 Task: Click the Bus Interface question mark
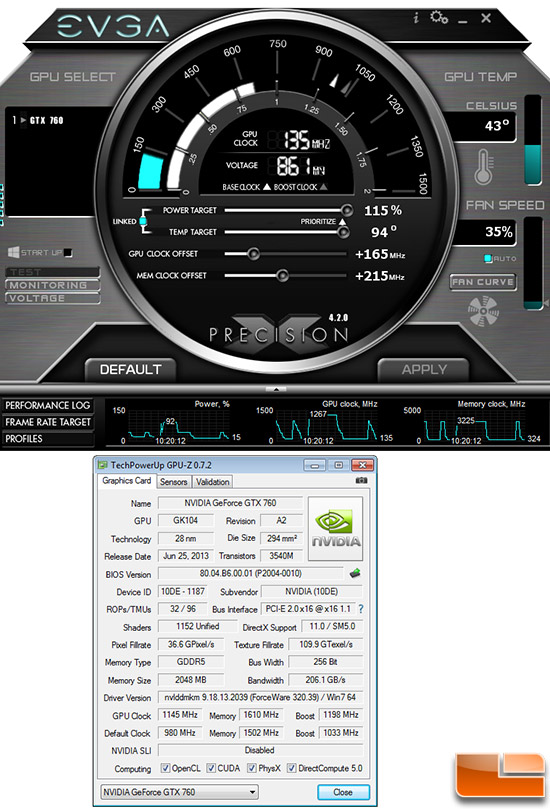361,609
